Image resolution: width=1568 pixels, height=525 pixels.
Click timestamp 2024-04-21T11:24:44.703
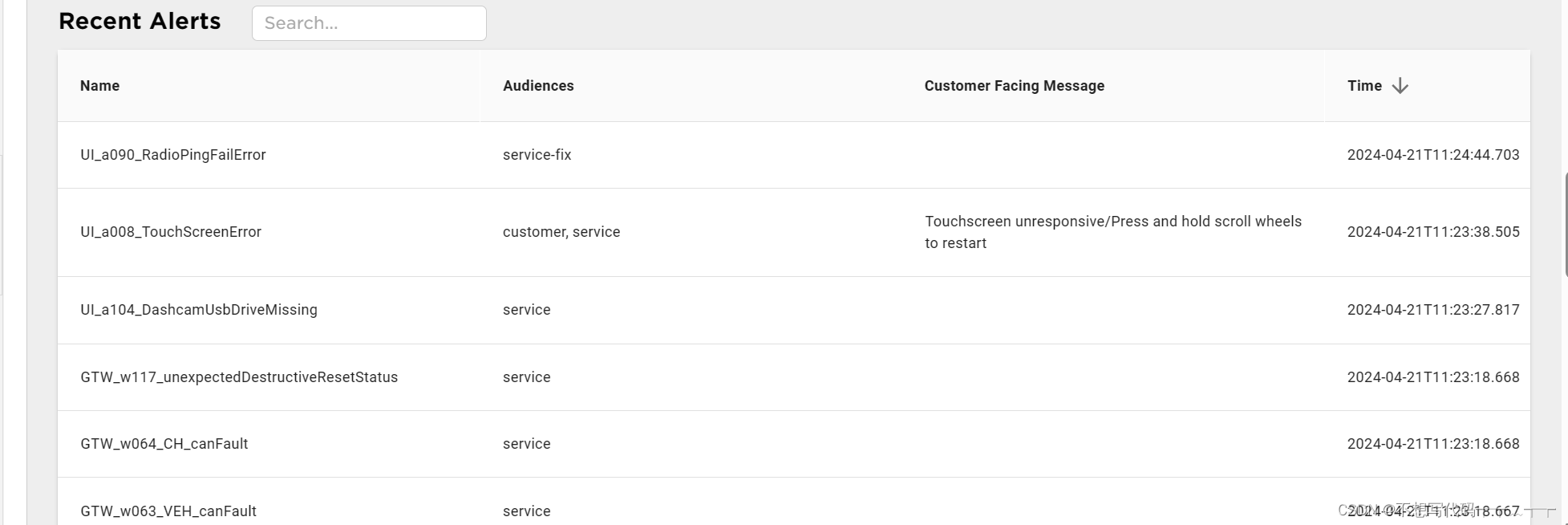pyautogui.click(x=1433, y=155)
